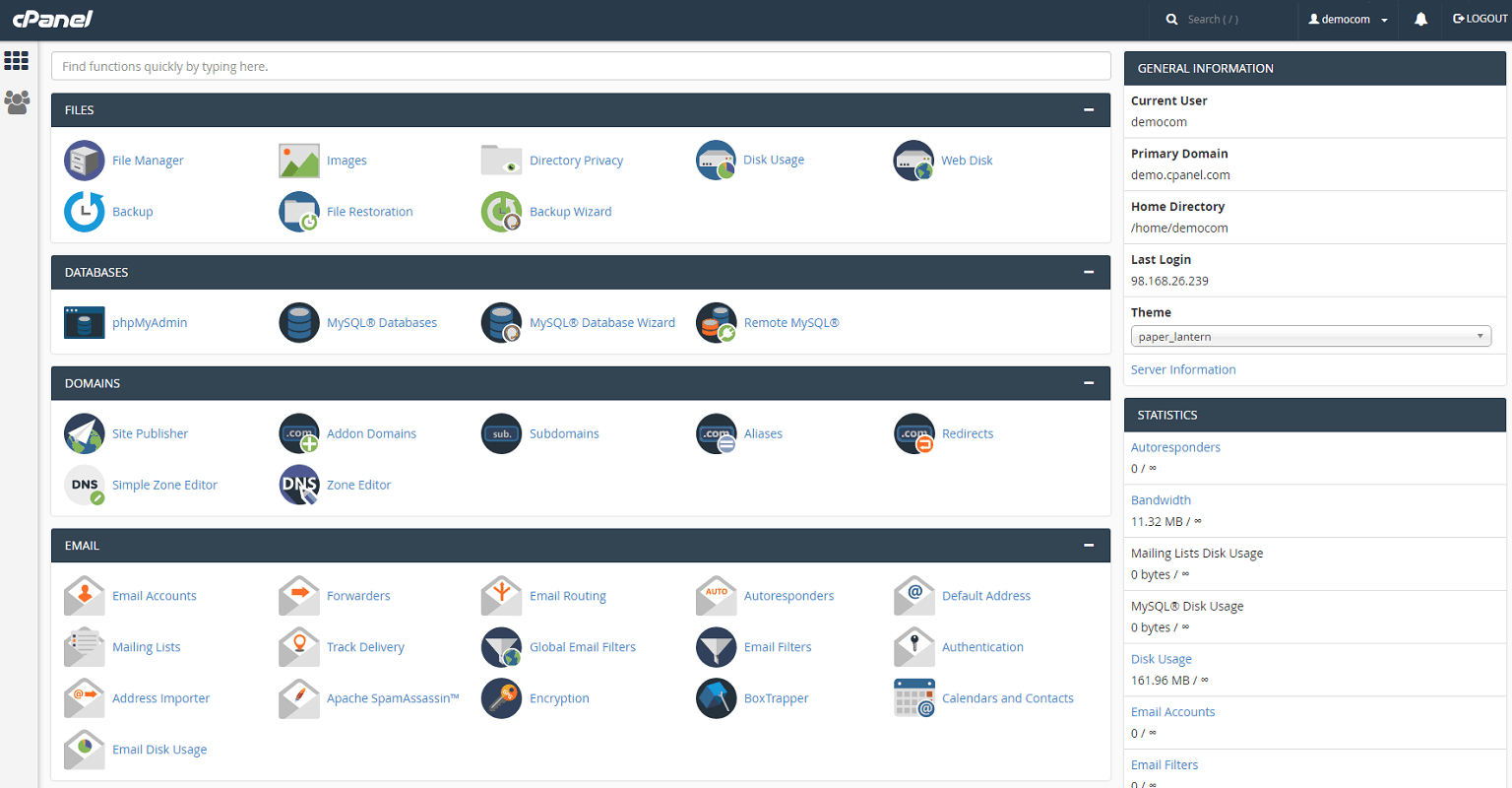Collapse the EMAIL section

coord(1089,545)
